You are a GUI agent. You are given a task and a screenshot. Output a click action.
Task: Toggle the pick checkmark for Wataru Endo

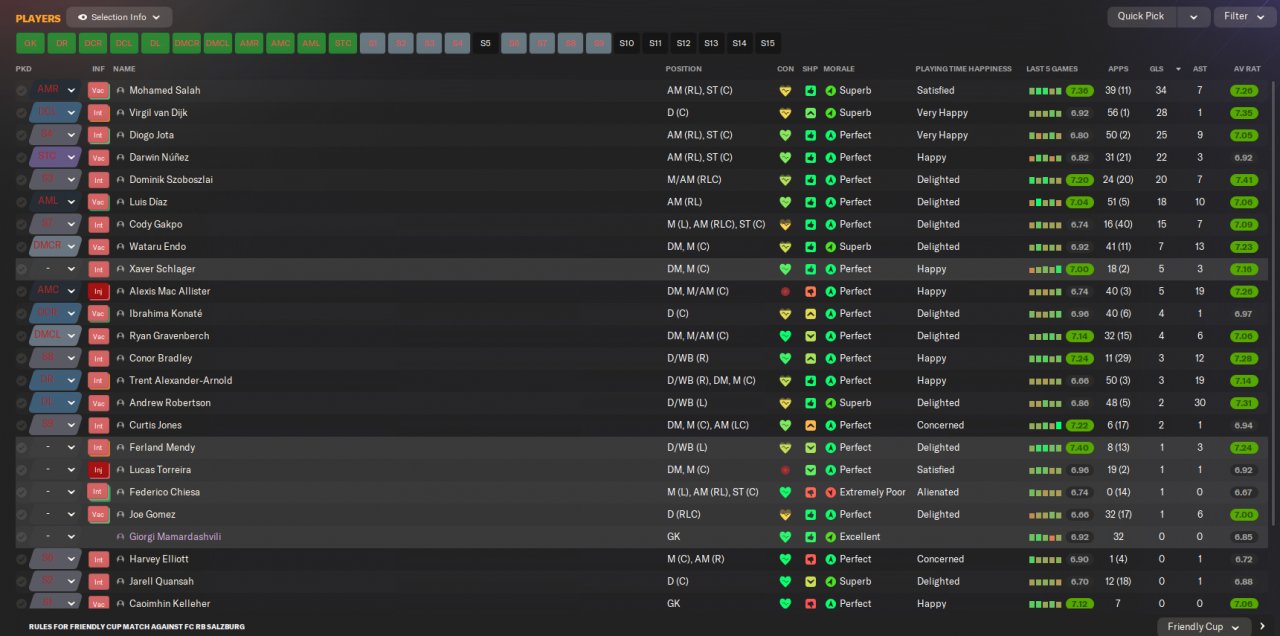coord(21,247)
